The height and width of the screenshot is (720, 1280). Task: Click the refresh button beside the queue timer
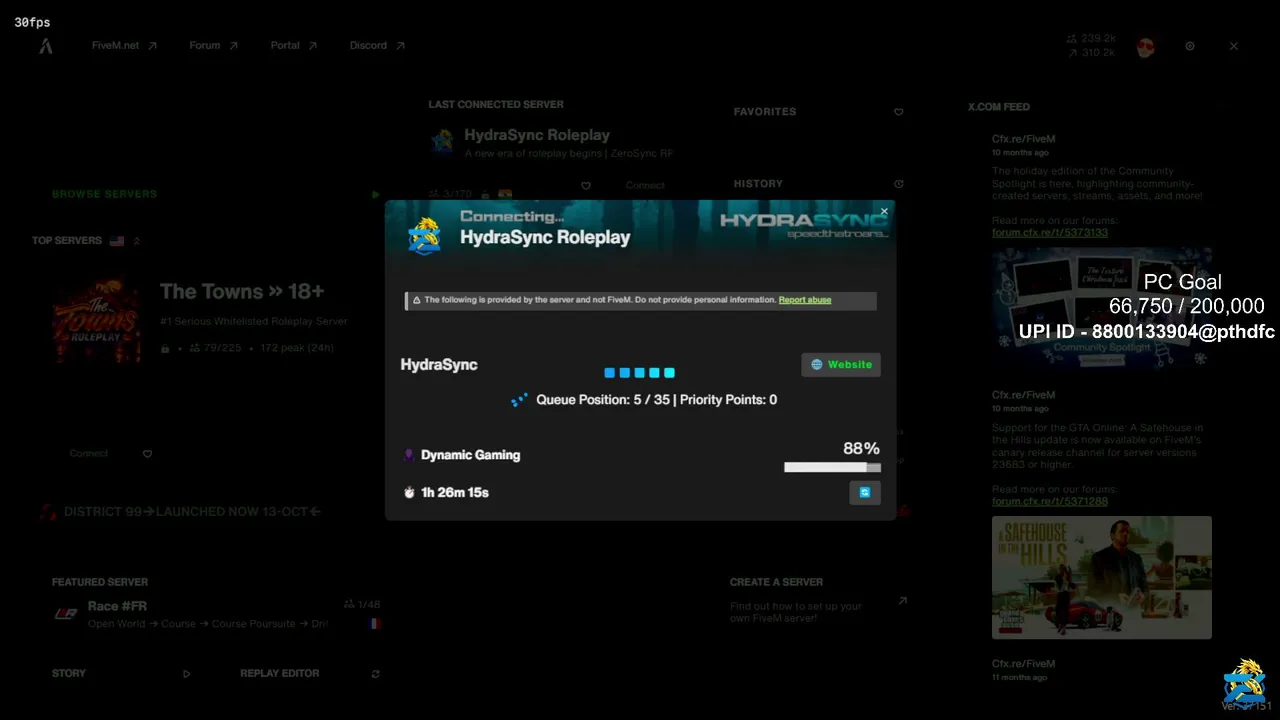tap(865, 492)
